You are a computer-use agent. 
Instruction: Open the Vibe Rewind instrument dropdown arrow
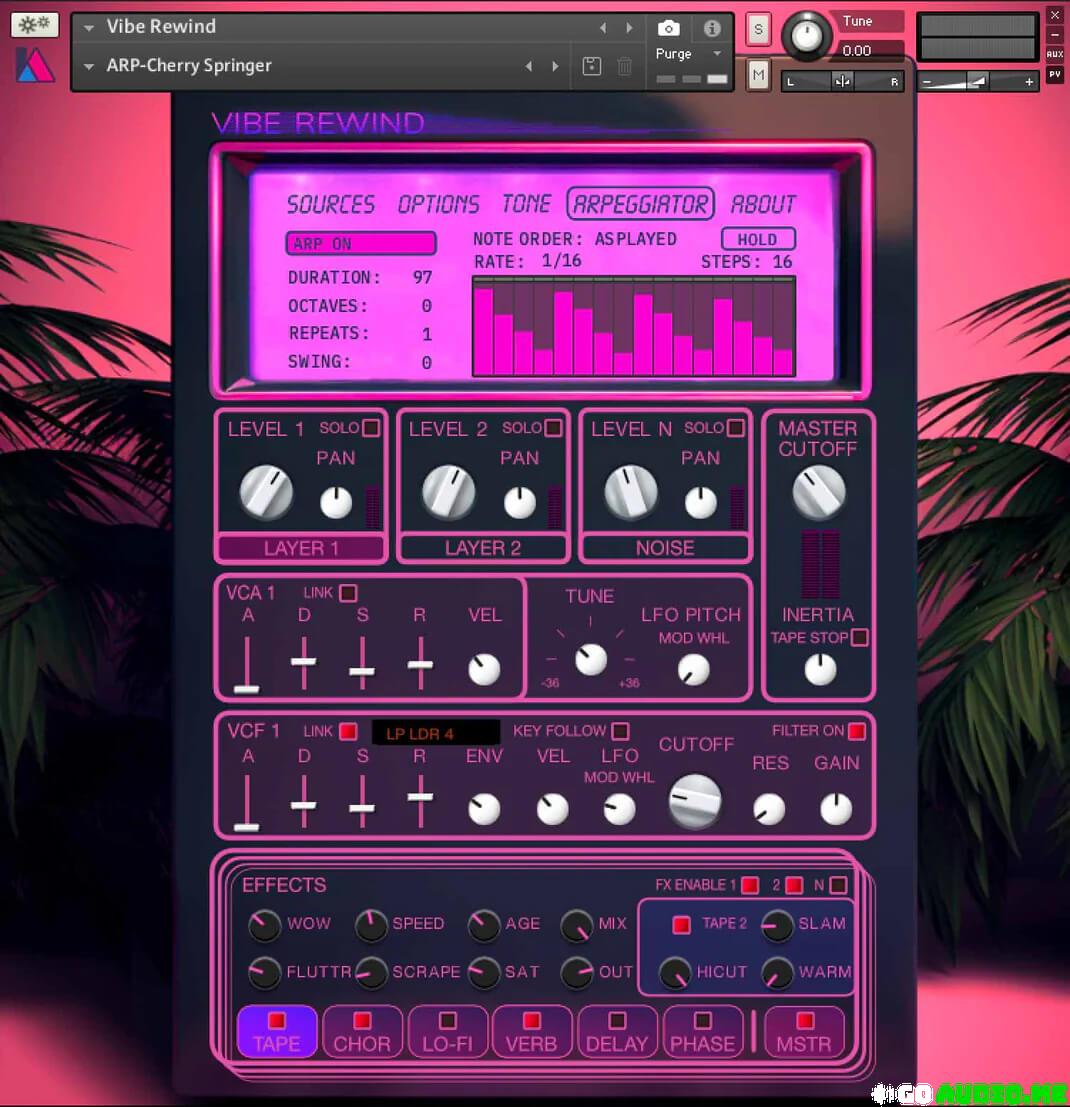pos(89,28)
